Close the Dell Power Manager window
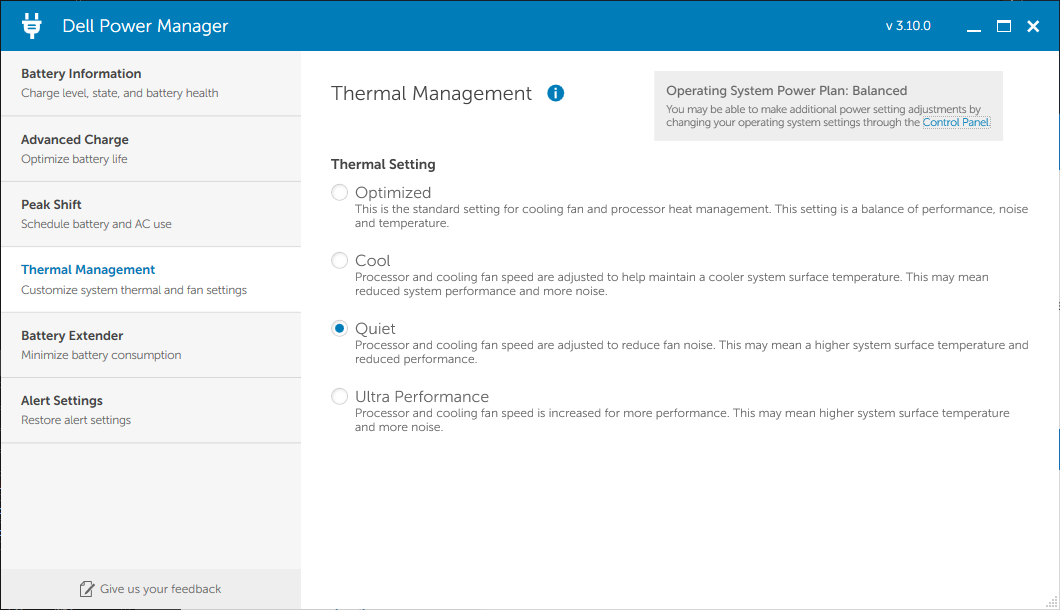This screenshot has height=610, width=1060. [x=1034, y=26]
